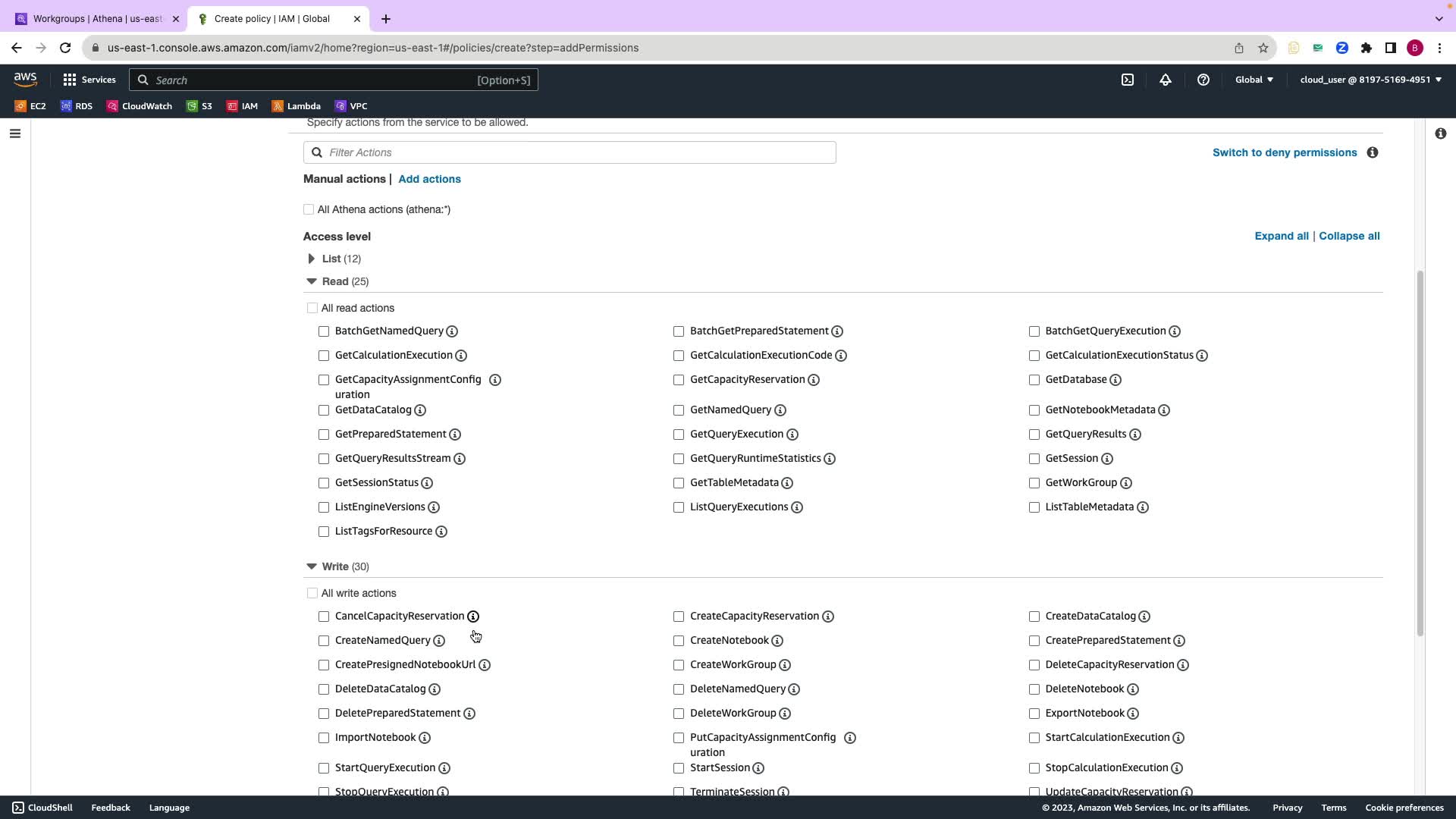The height and width of the screenshot is (819, 1456).
Task: Click the AWS logo home icon
Action: pos(25,80)
